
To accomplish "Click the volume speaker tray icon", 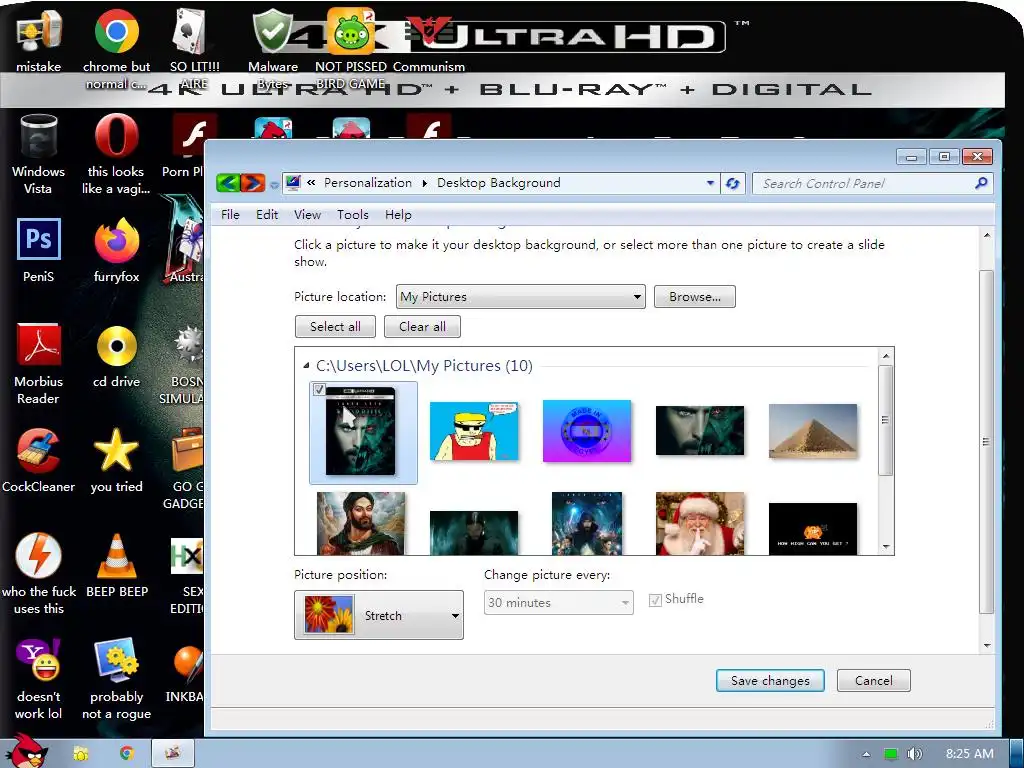I will click(915, 754).
